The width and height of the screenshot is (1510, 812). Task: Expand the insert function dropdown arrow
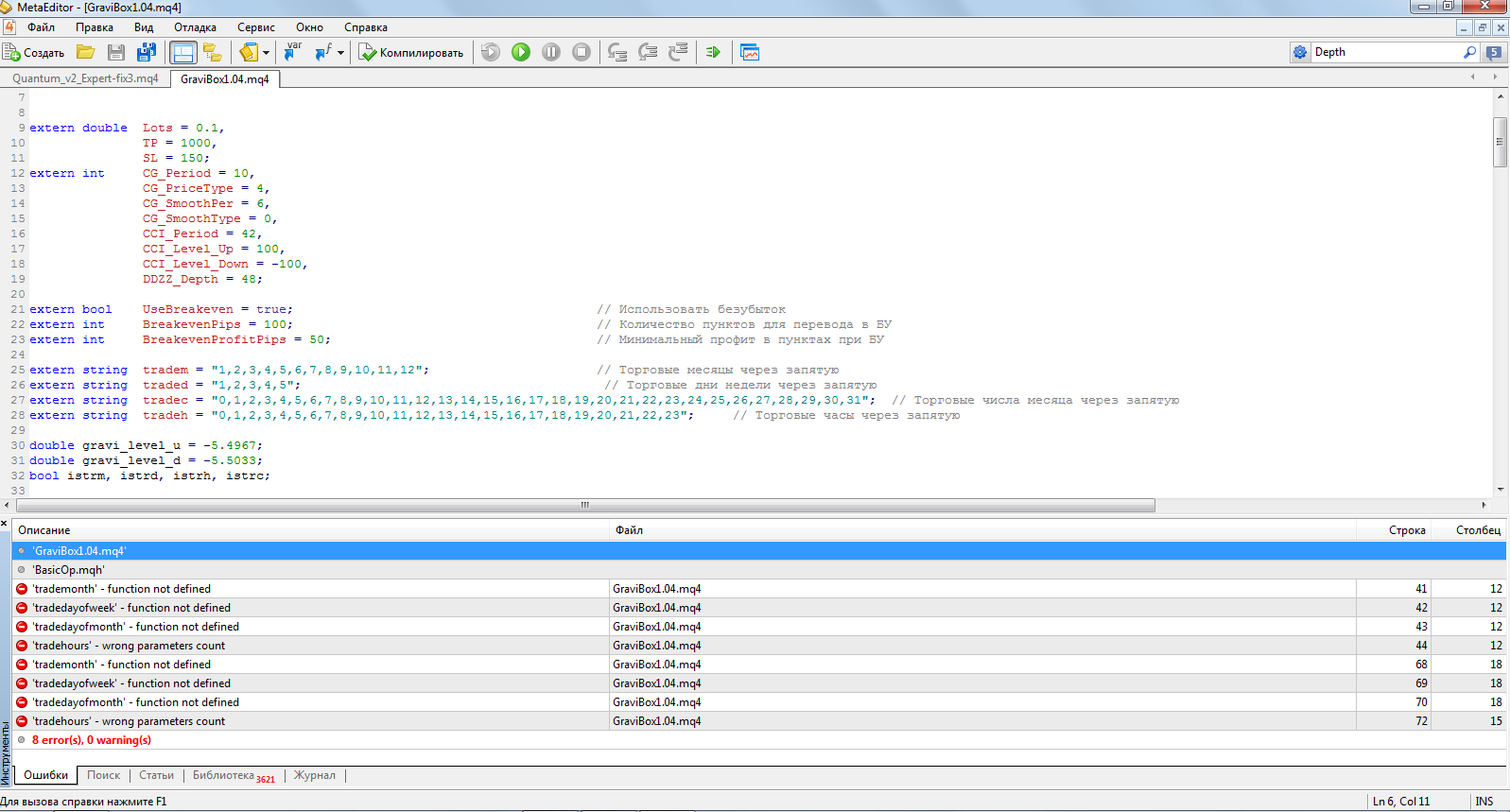(340, 53)
